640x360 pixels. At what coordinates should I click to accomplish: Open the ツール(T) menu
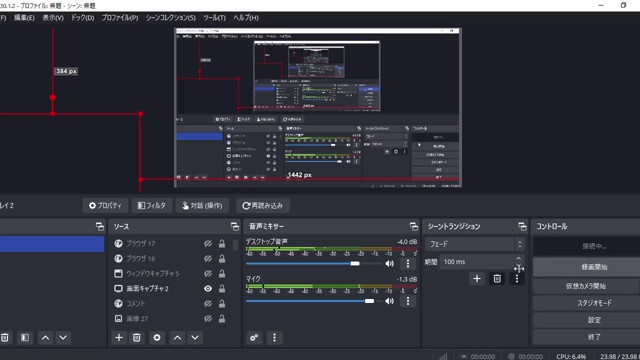point(214,18)
